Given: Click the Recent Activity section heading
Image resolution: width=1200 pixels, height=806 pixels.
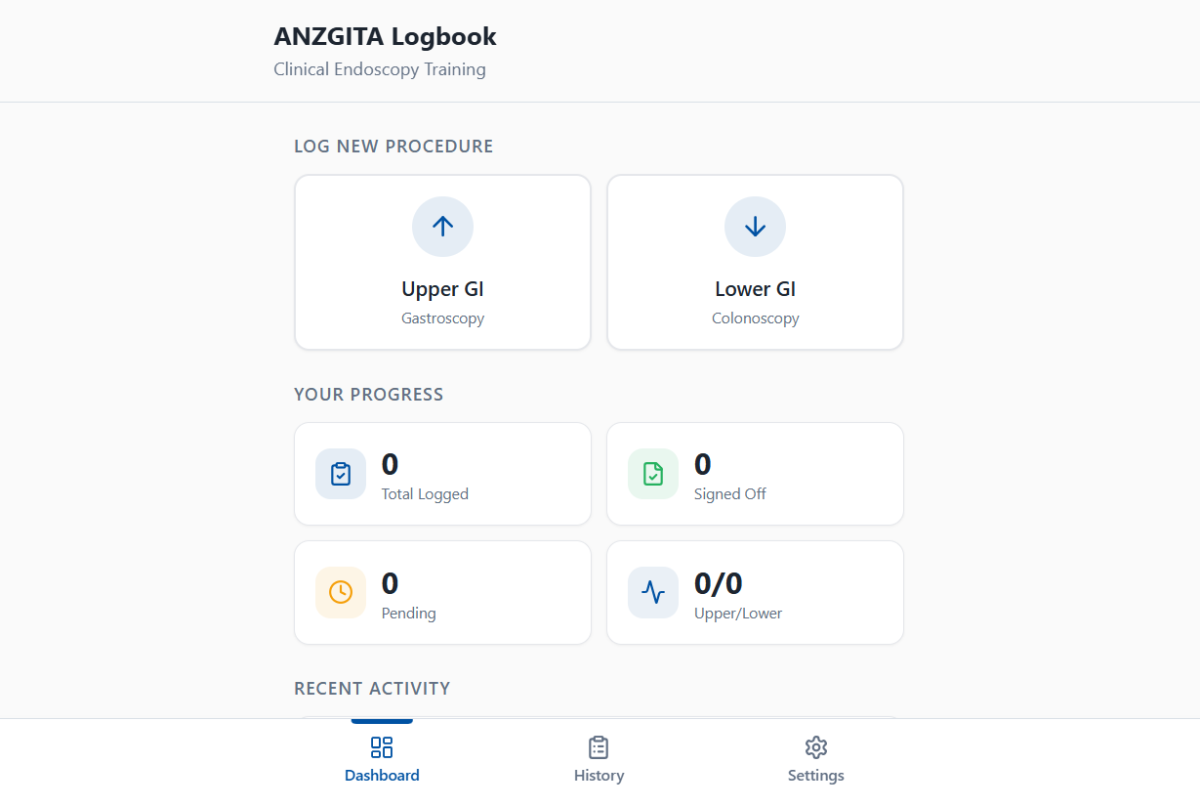Looking at the screenshot, I should point(372,688).
